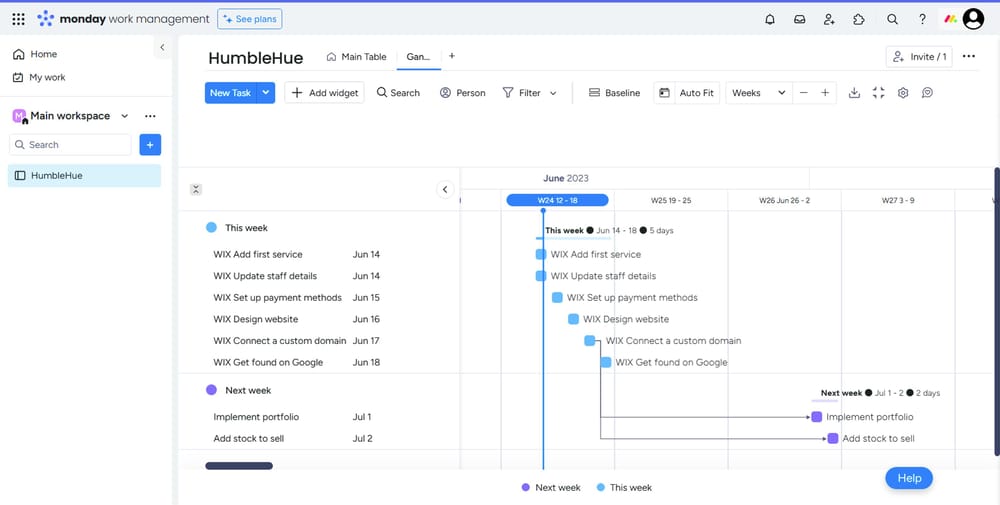1000x505 pixels.
Task: Select WIX Set up payment methods row
Action: pos(319,298)
